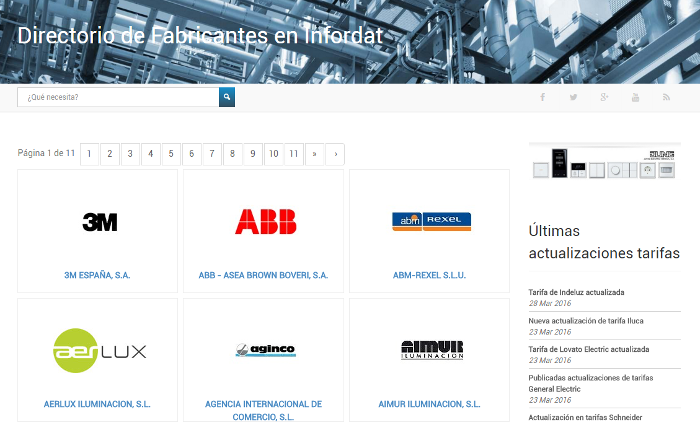Go to pagination page 7
The image size is (700, 425).
coord(212,154)
